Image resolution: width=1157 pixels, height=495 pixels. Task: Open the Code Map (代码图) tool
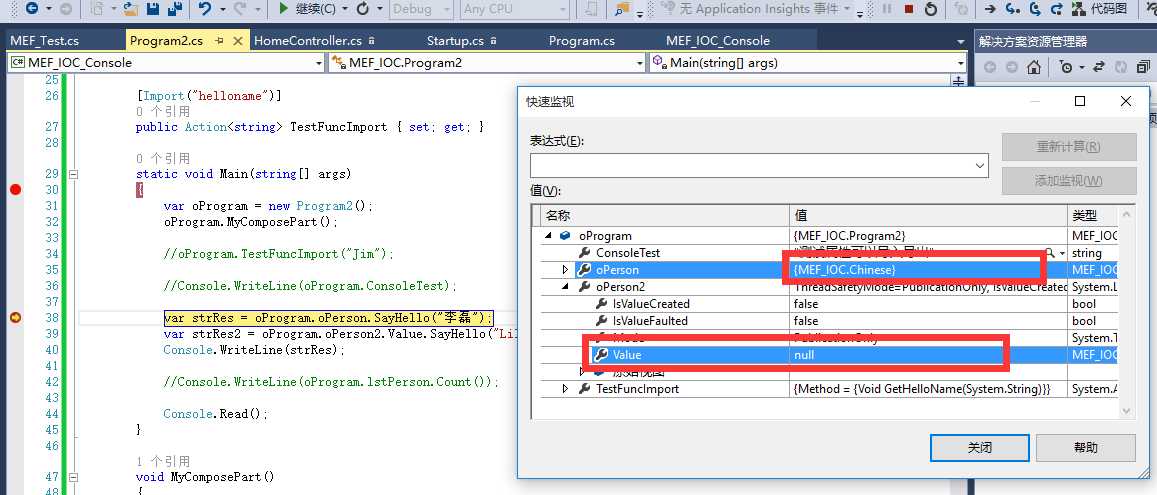coord(1099,9)
